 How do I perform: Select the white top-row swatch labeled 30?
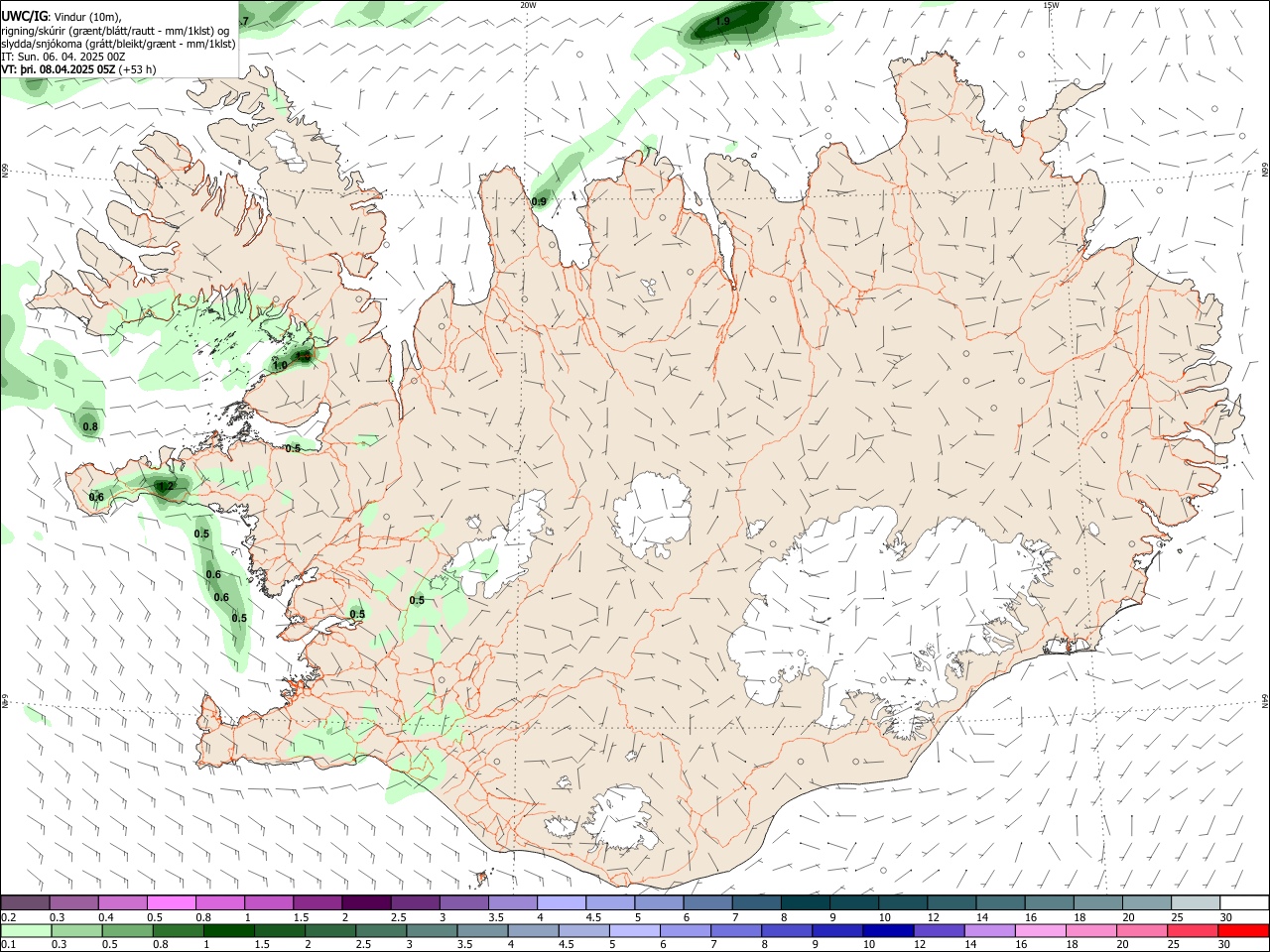coord(1244,902)
